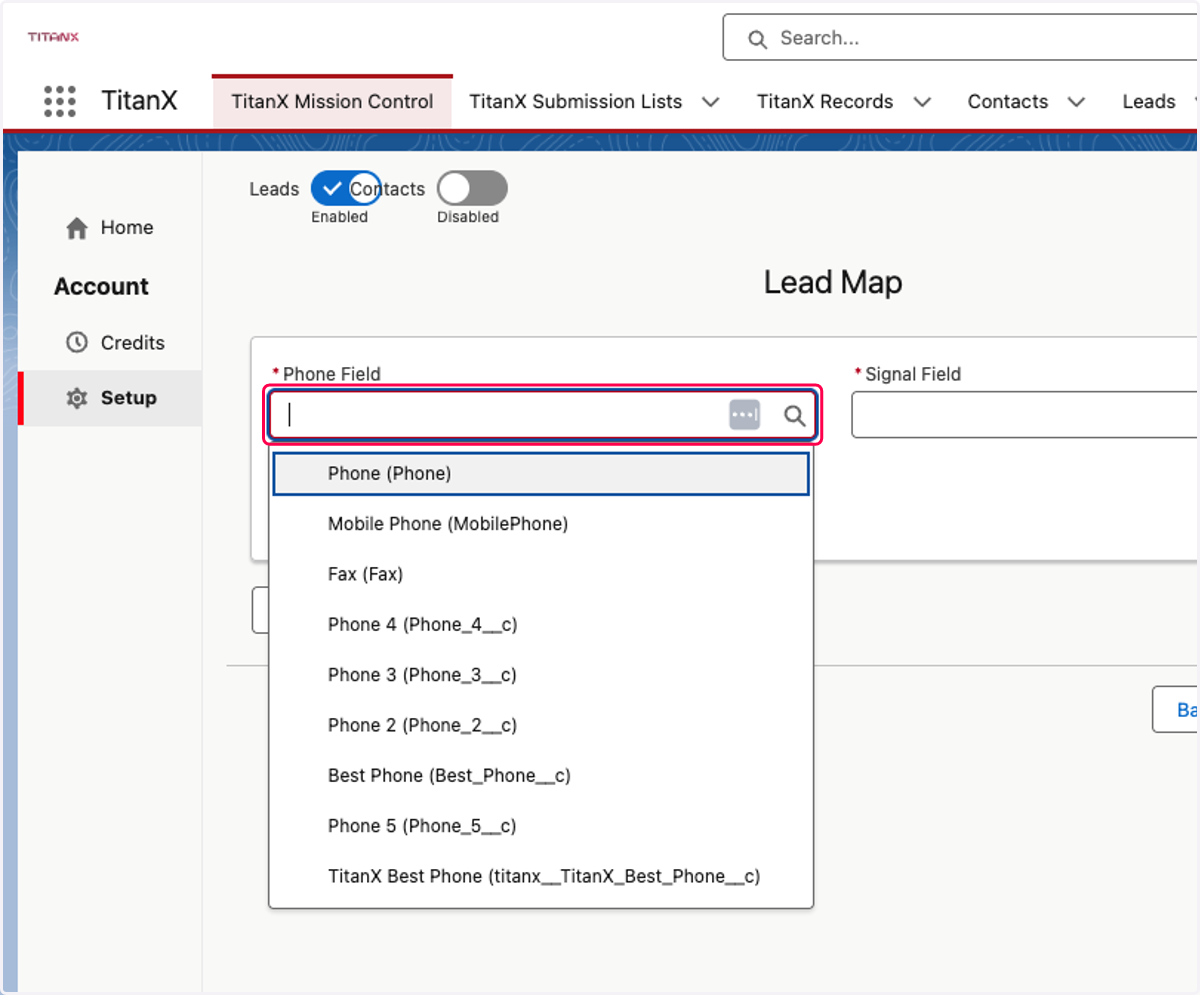
Task: Click into the Signal Field input
Action: coord(1025,415)
